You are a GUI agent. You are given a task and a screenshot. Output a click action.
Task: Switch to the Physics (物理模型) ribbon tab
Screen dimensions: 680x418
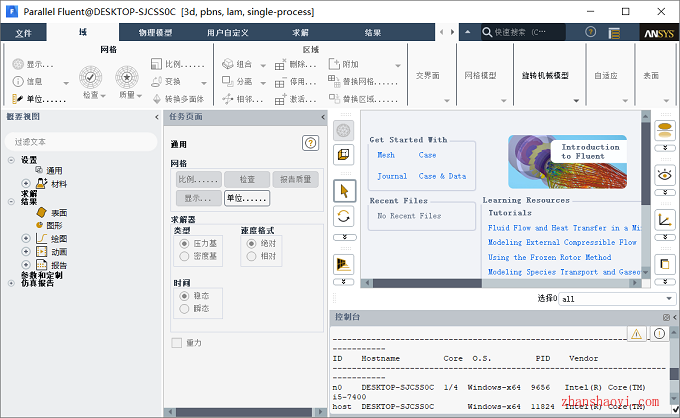(x=155, y=33)
